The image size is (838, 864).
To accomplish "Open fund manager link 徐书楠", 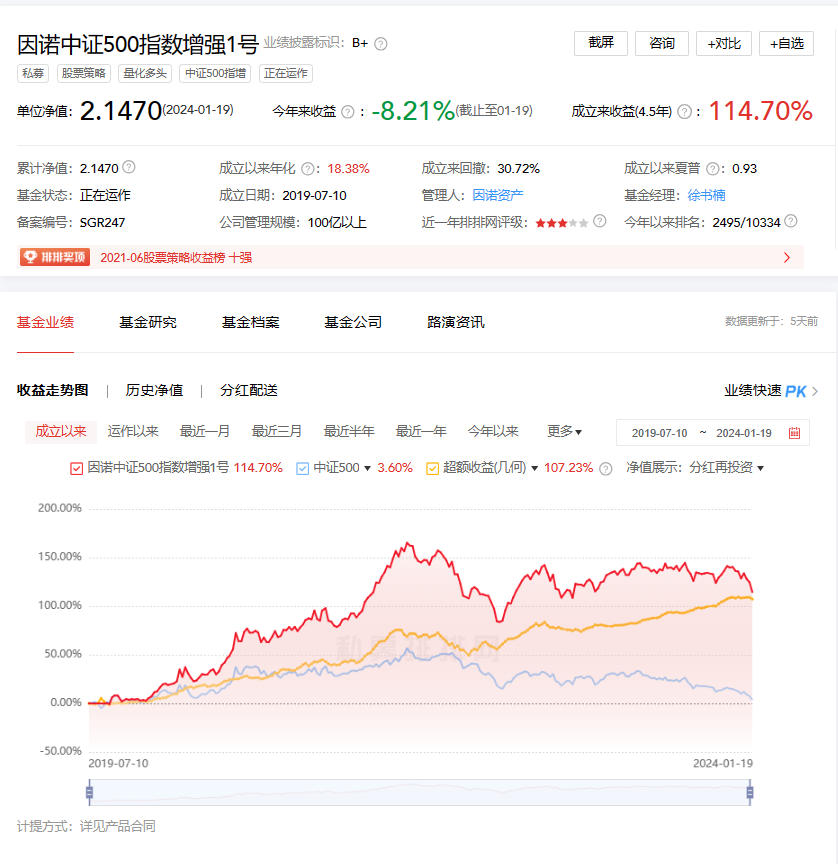I will pyautogui.click(x=706, y=195).
